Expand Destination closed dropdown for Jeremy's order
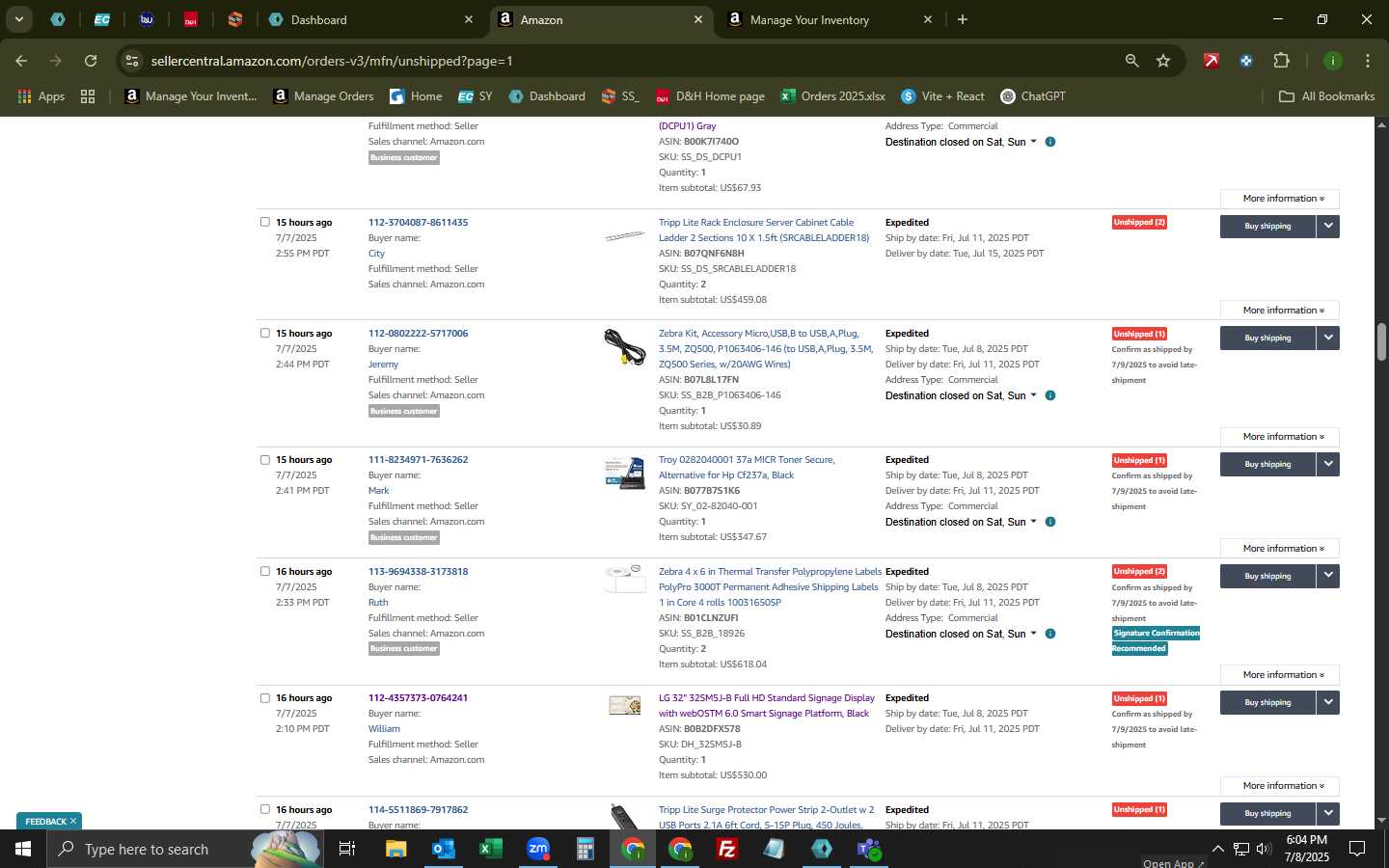This screenshot has height=868, width=1389. click(x=1033, y=395)
